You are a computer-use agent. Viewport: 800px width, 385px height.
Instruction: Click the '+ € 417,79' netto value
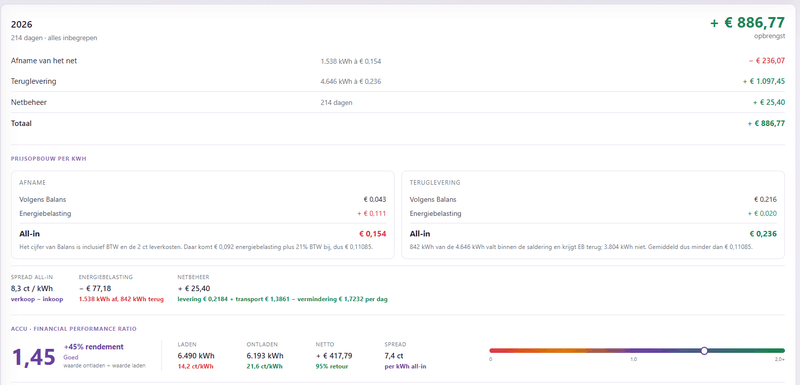pos(334,355)
